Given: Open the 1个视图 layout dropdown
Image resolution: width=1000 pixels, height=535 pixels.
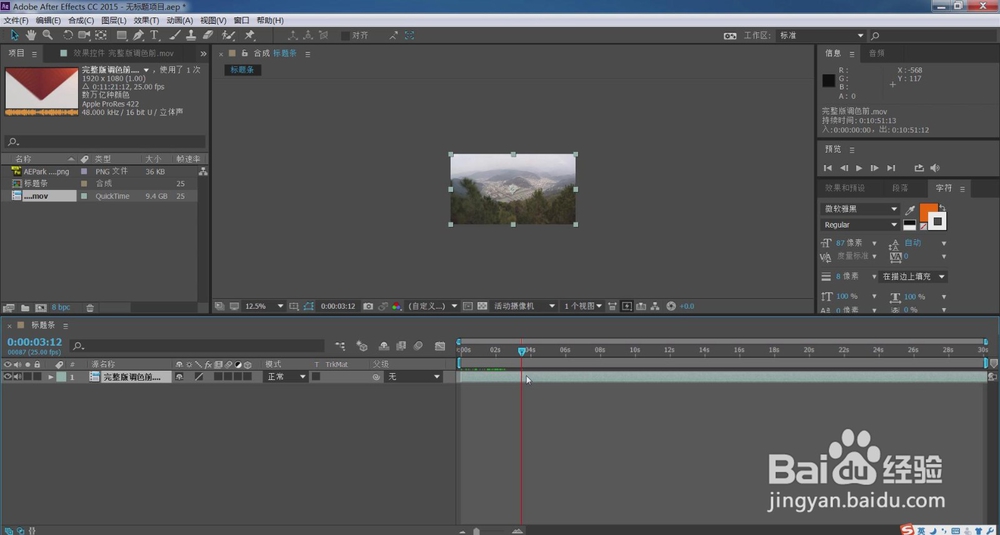Looking at the screenshot, I should pos(583,306).
